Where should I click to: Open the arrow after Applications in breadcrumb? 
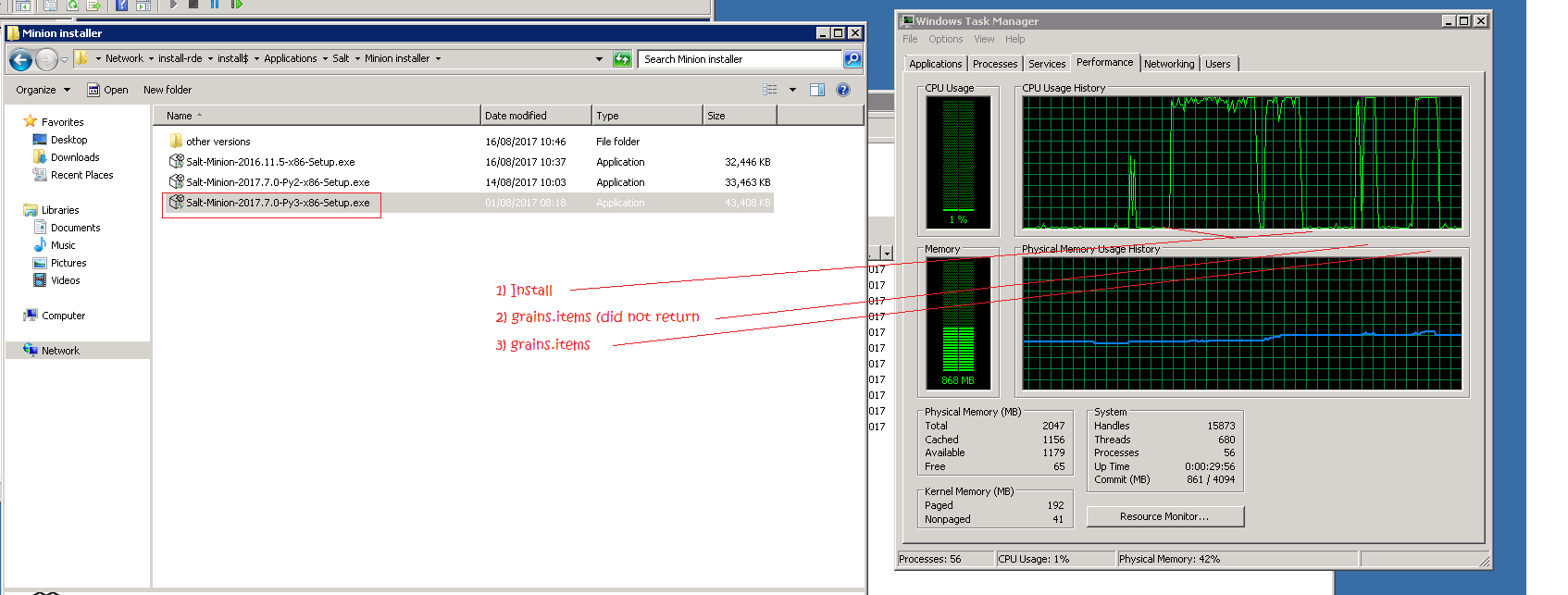coord(325,58)
